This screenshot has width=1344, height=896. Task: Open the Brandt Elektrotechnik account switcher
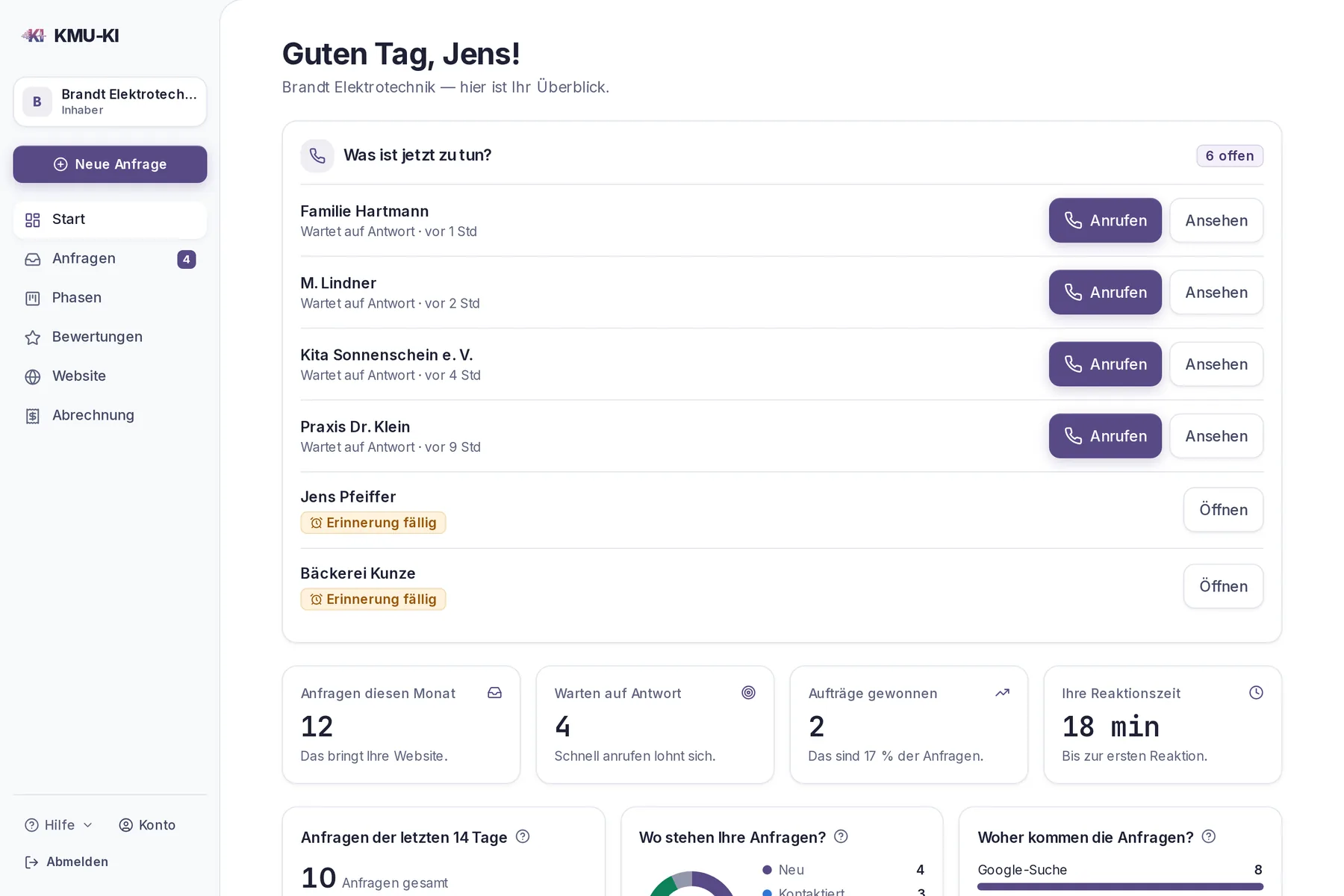point(110,102)
